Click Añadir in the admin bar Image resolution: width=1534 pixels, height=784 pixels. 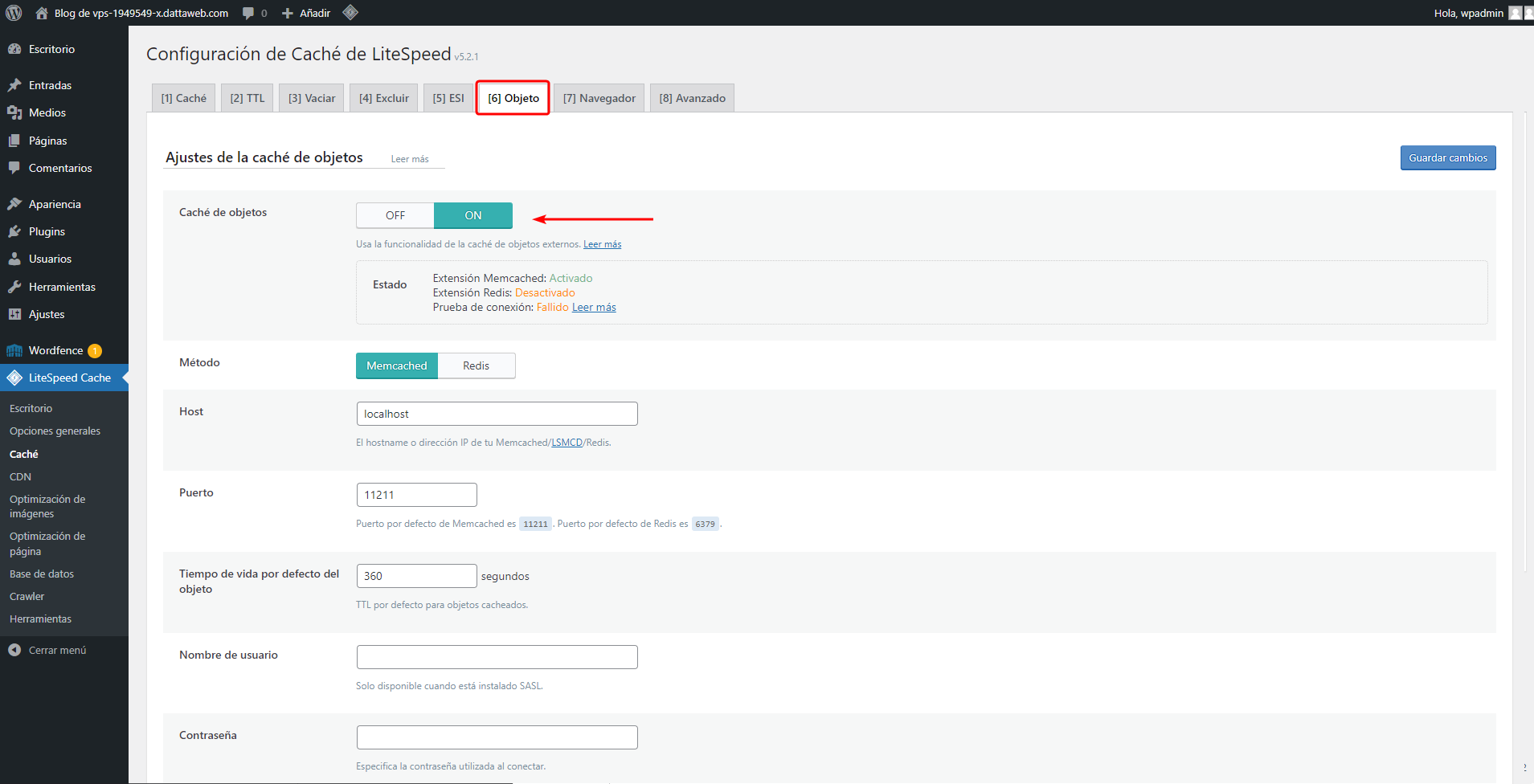coord(315,13)
